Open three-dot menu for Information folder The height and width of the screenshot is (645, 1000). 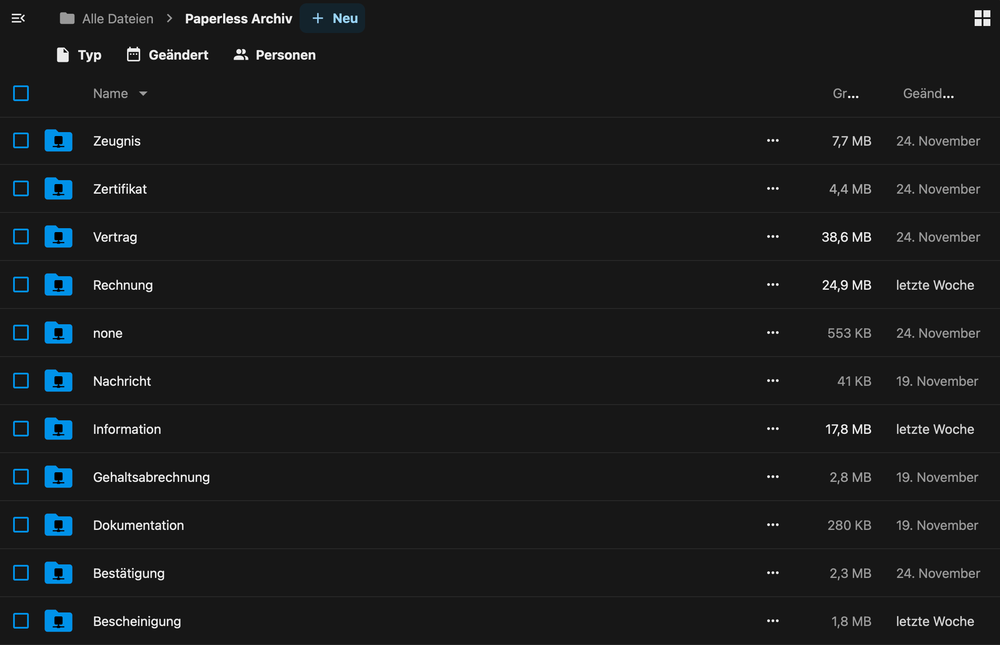tap(772, 429)
